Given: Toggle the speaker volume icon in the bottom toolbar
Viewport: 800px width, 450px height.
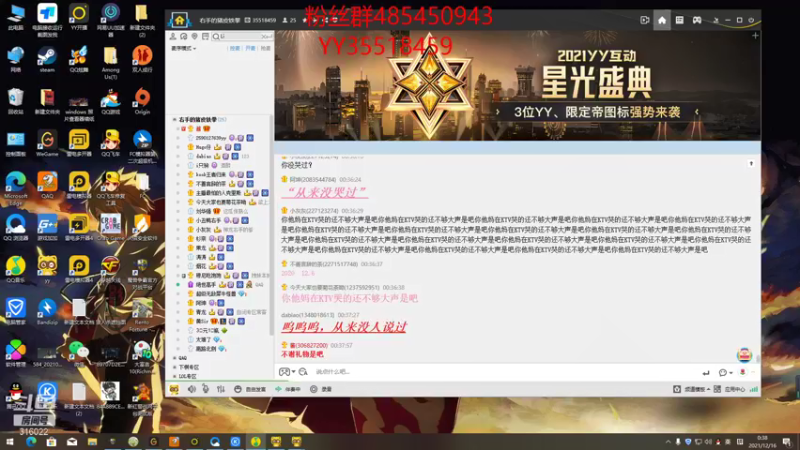Looking at the screenshot, I should click(x=192, y=389).
